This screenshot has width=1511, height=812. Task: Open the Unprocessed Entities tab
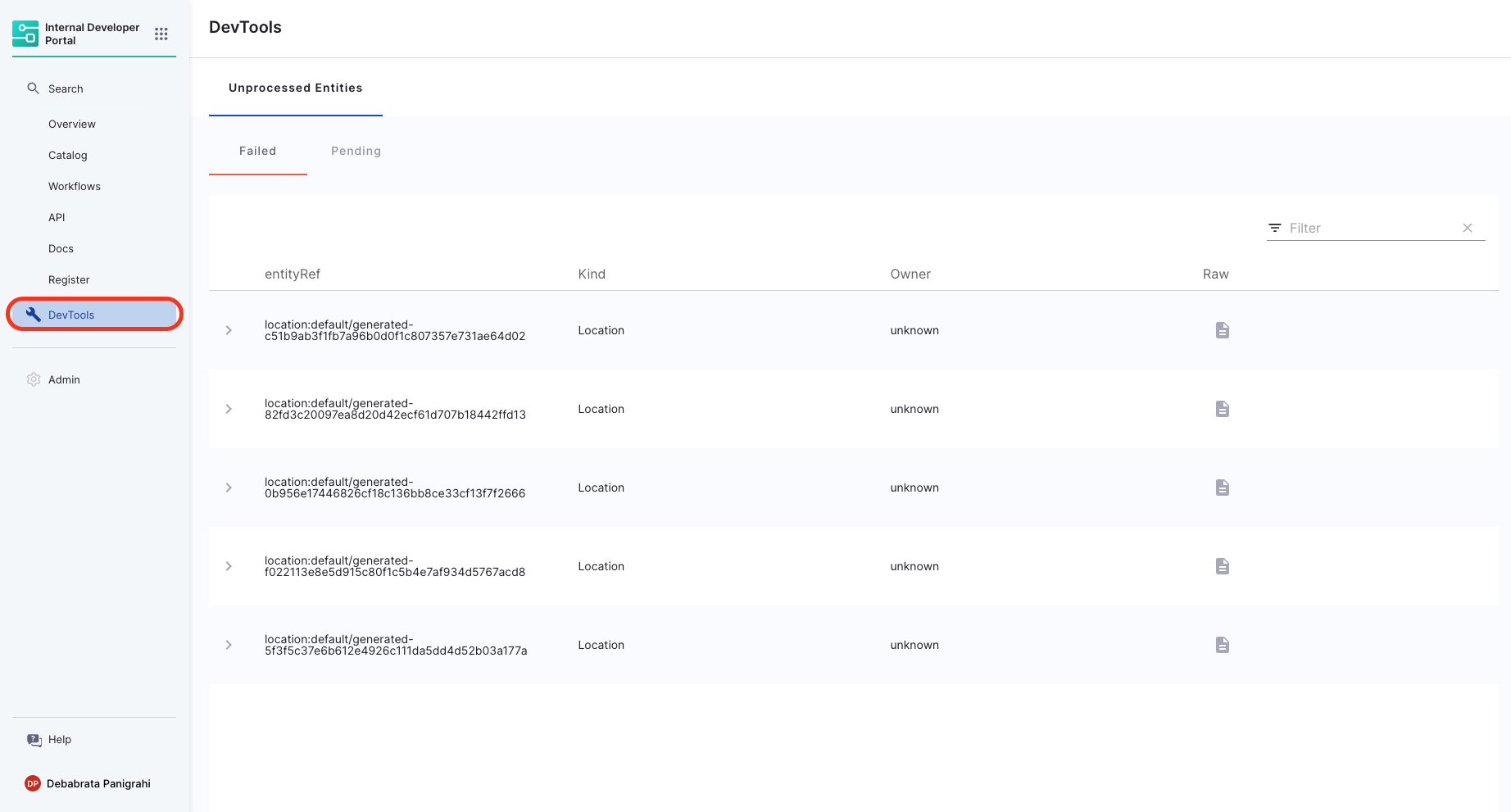click(x=295, y=88)
